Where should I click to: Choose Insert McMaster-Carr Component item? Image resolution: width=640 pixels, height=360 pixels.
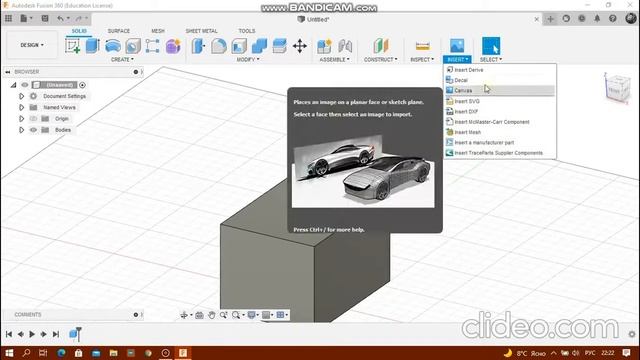pyautogui.click(x=500, y=122)
